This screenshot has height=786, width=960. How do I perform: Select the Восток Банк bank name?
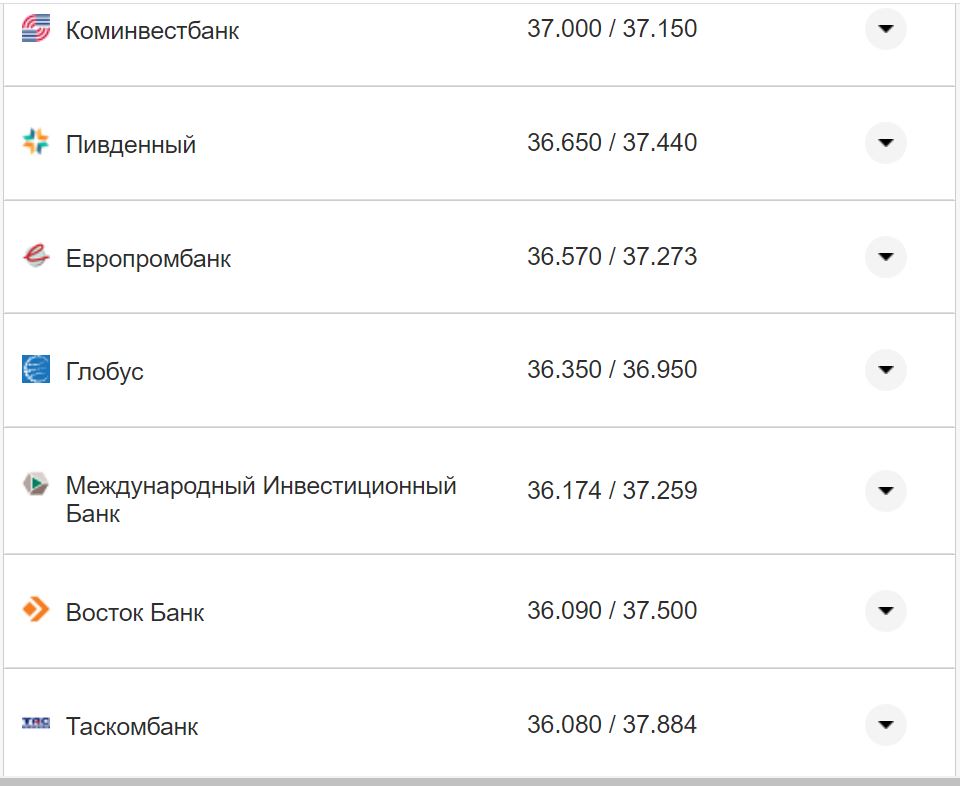(x=135, y=611)
